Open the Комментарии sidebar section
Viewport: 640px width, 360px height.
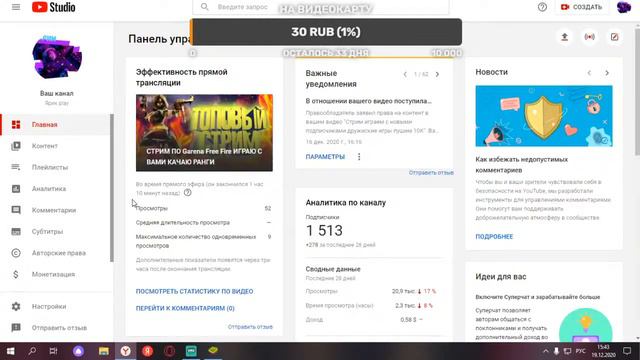pos(55,210)
